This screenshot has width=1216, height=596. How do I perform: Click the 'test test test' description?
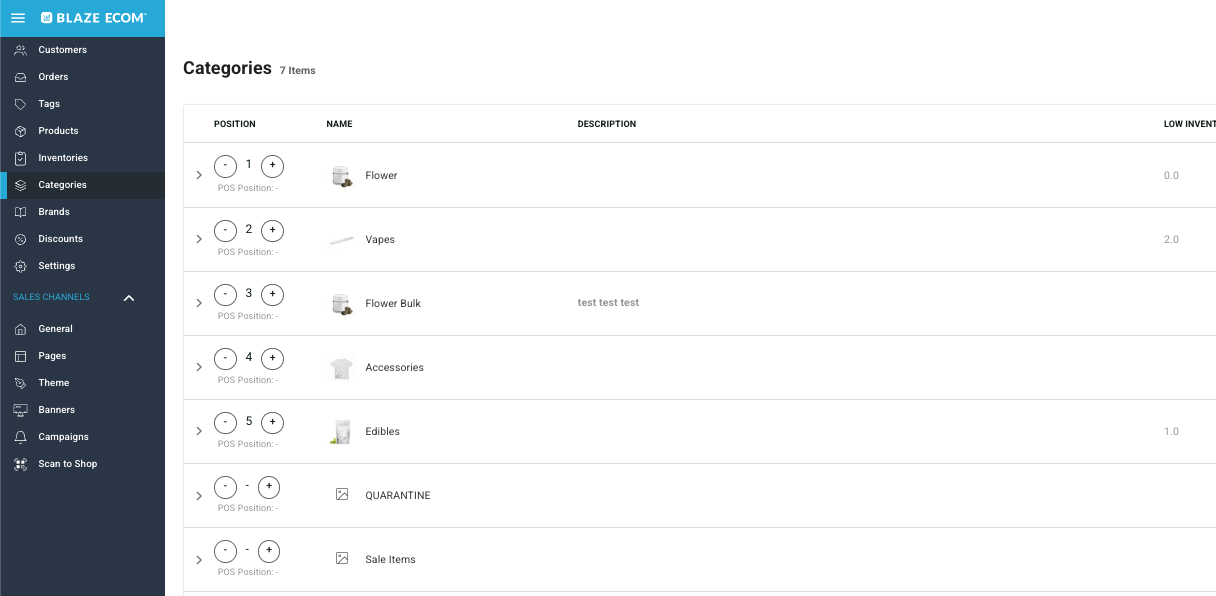[x=608, y=303]
